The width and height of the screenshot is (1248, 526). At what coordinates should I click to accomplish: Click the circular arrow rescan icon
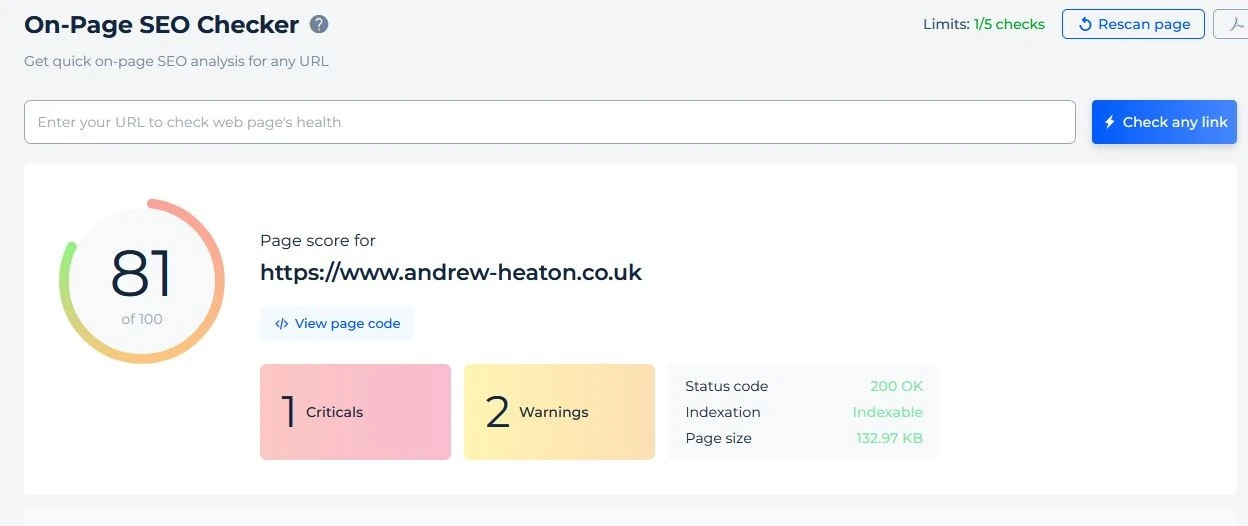[1085, 25]
